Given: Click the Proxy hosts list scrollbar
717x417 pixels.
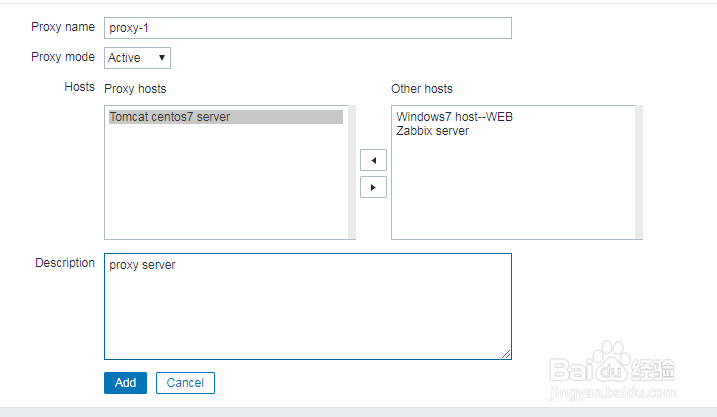Looking at the screenshot, I should (x=351, y=172).
